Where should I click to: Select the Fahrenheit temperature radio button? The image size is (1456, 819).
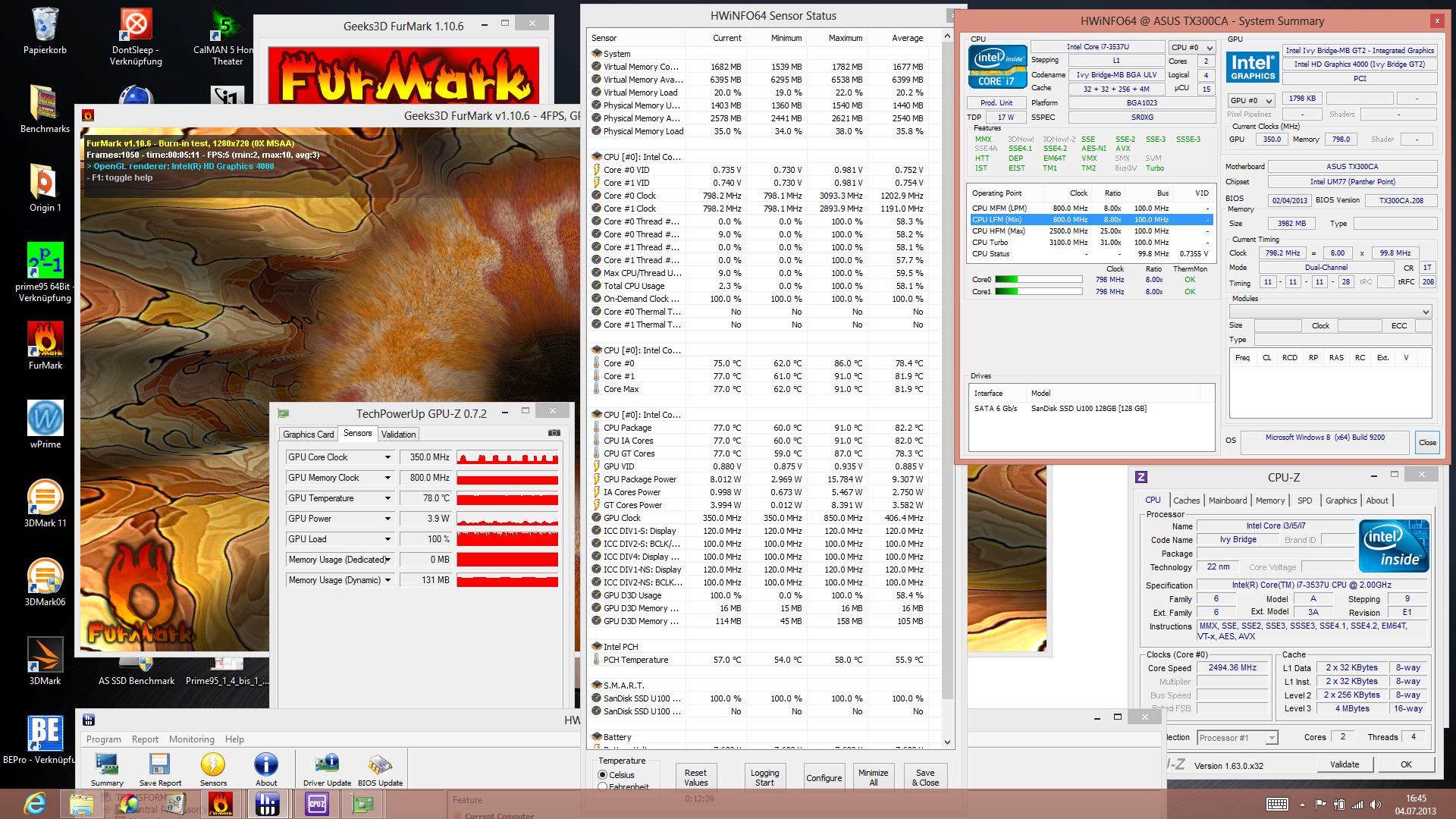603,786
